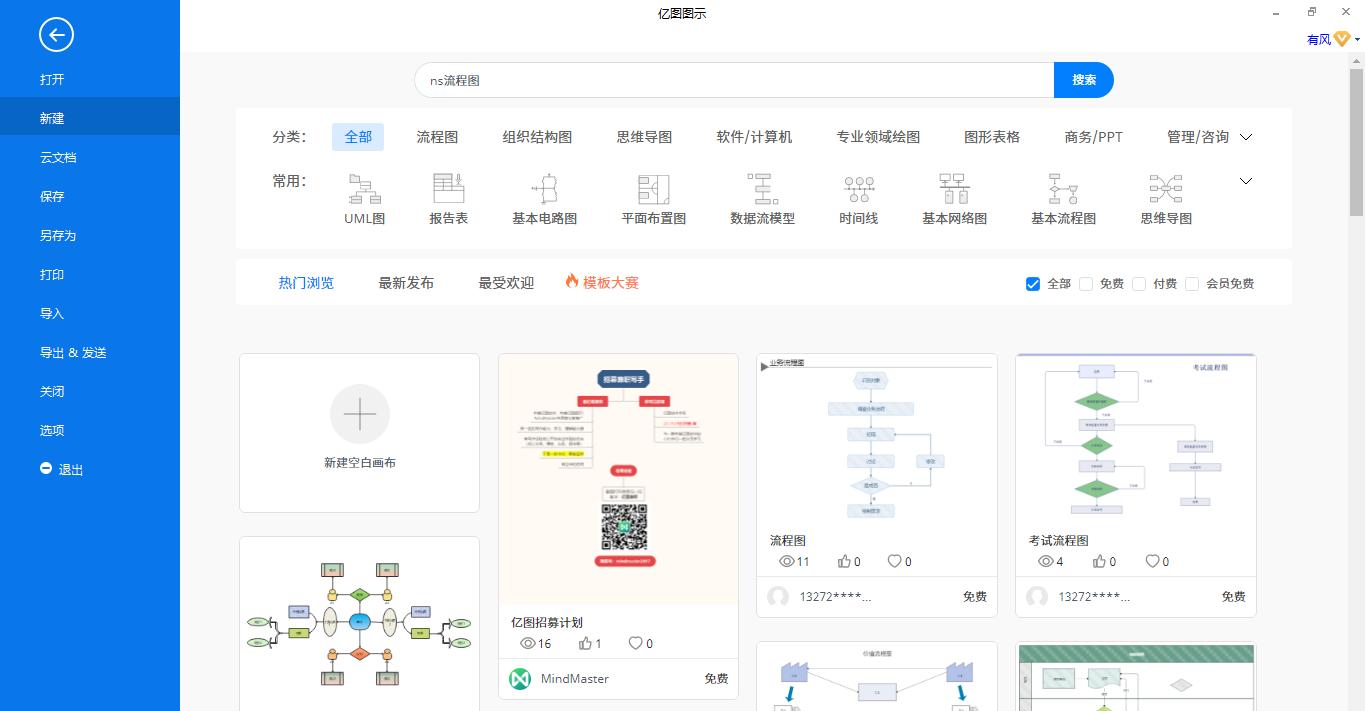Choose the 思维导图 template icon

pyautogui.click(x=1166, y=190)
